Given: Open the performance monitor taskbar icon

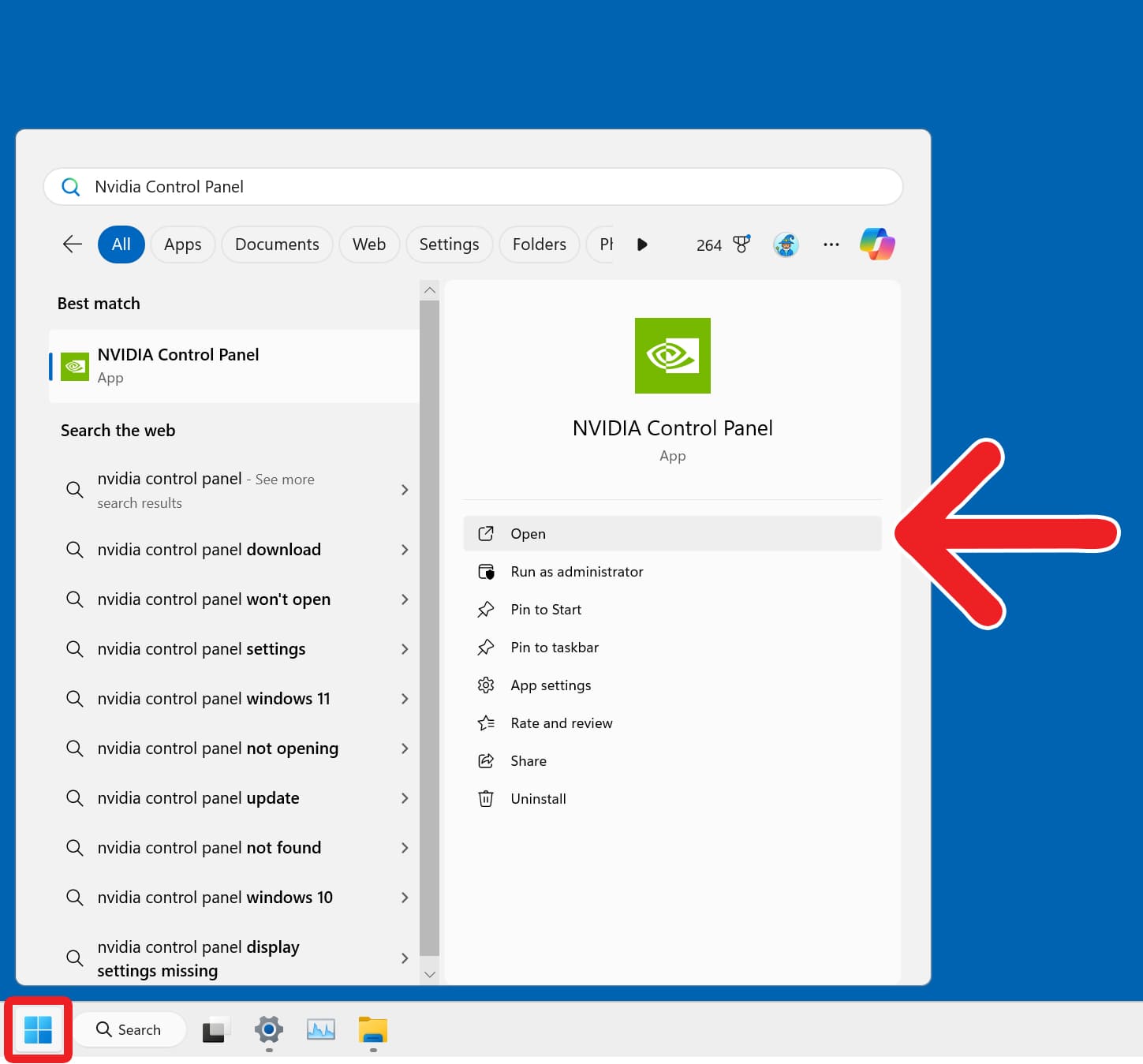Looking at the screenshot, I should 321,1029.
